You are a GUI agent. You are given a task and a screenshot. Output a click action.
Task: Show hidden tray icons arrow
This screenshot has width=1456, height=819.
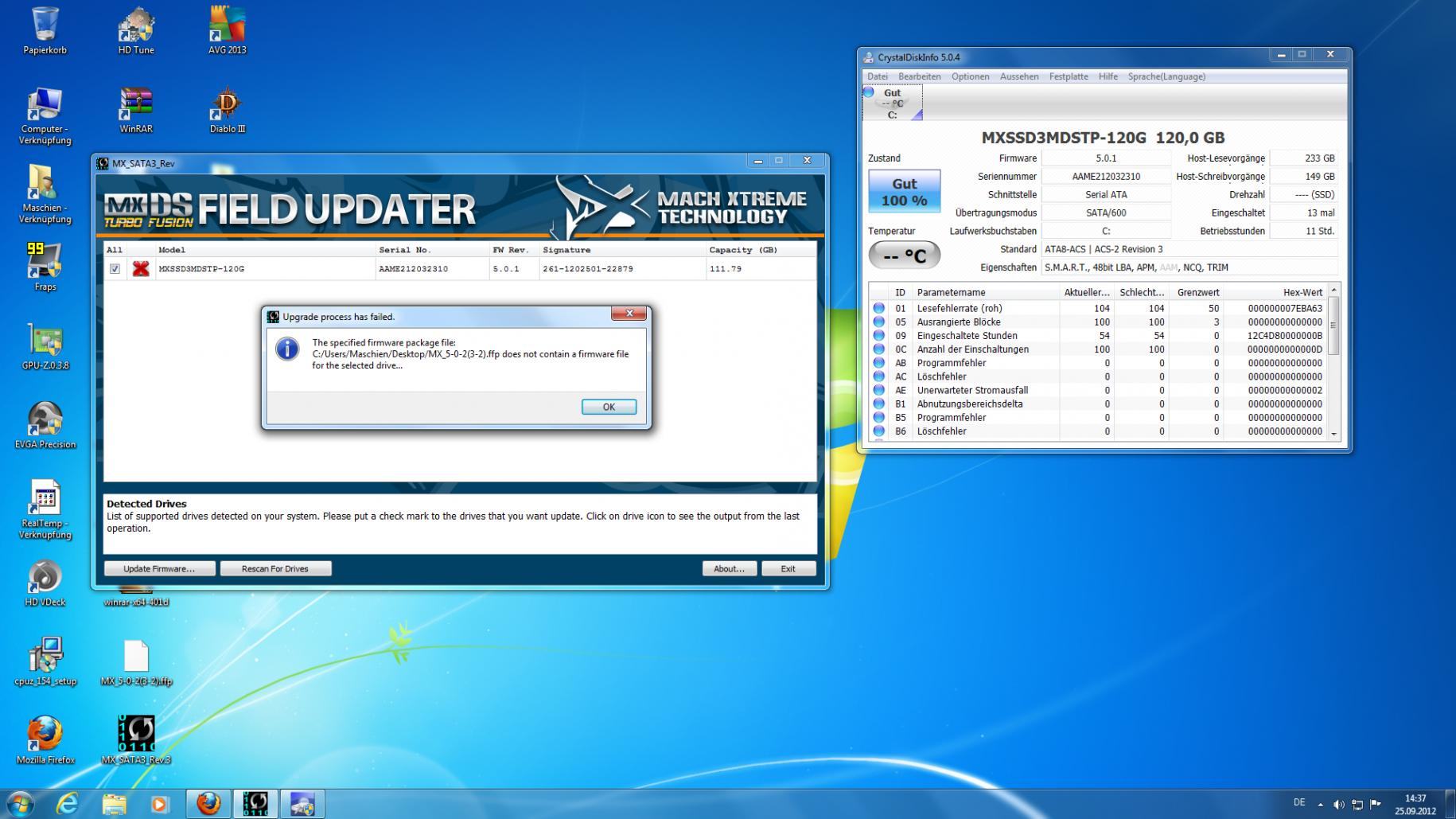click(1320, 805)
